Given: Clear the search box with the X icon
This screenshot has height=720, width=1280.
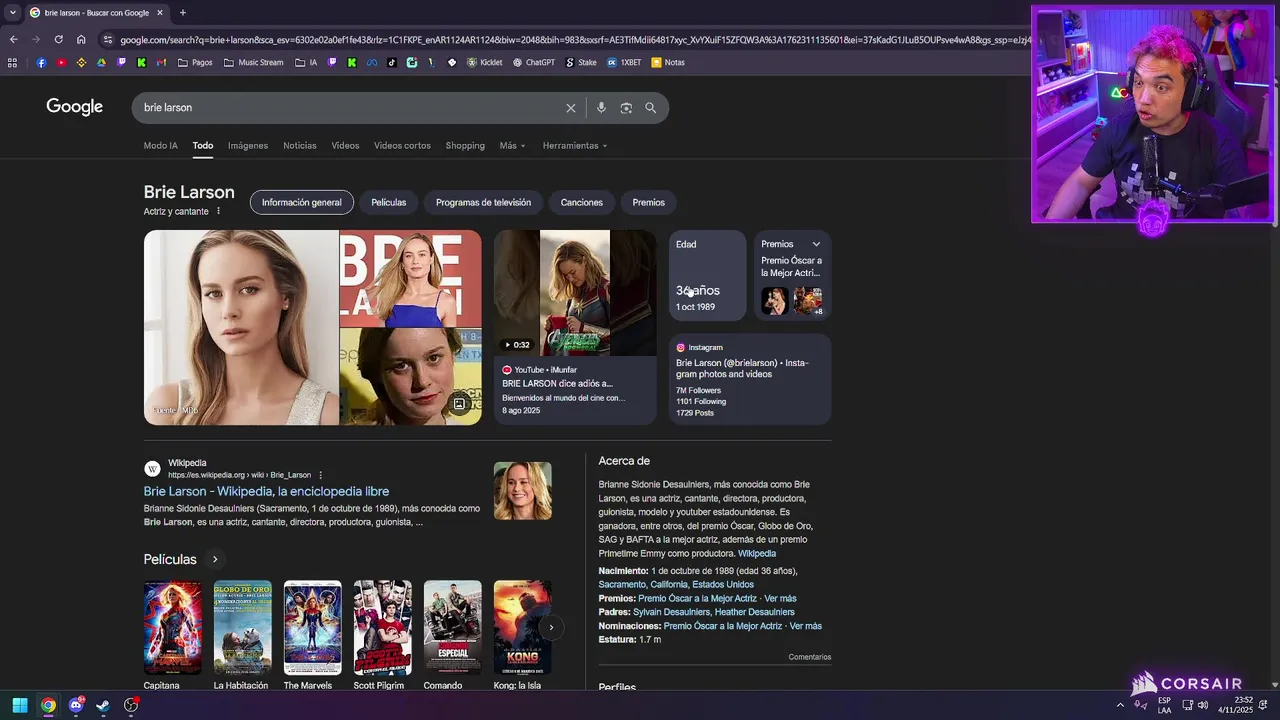Looking at the screenshot, I should [x=571, y=108].
